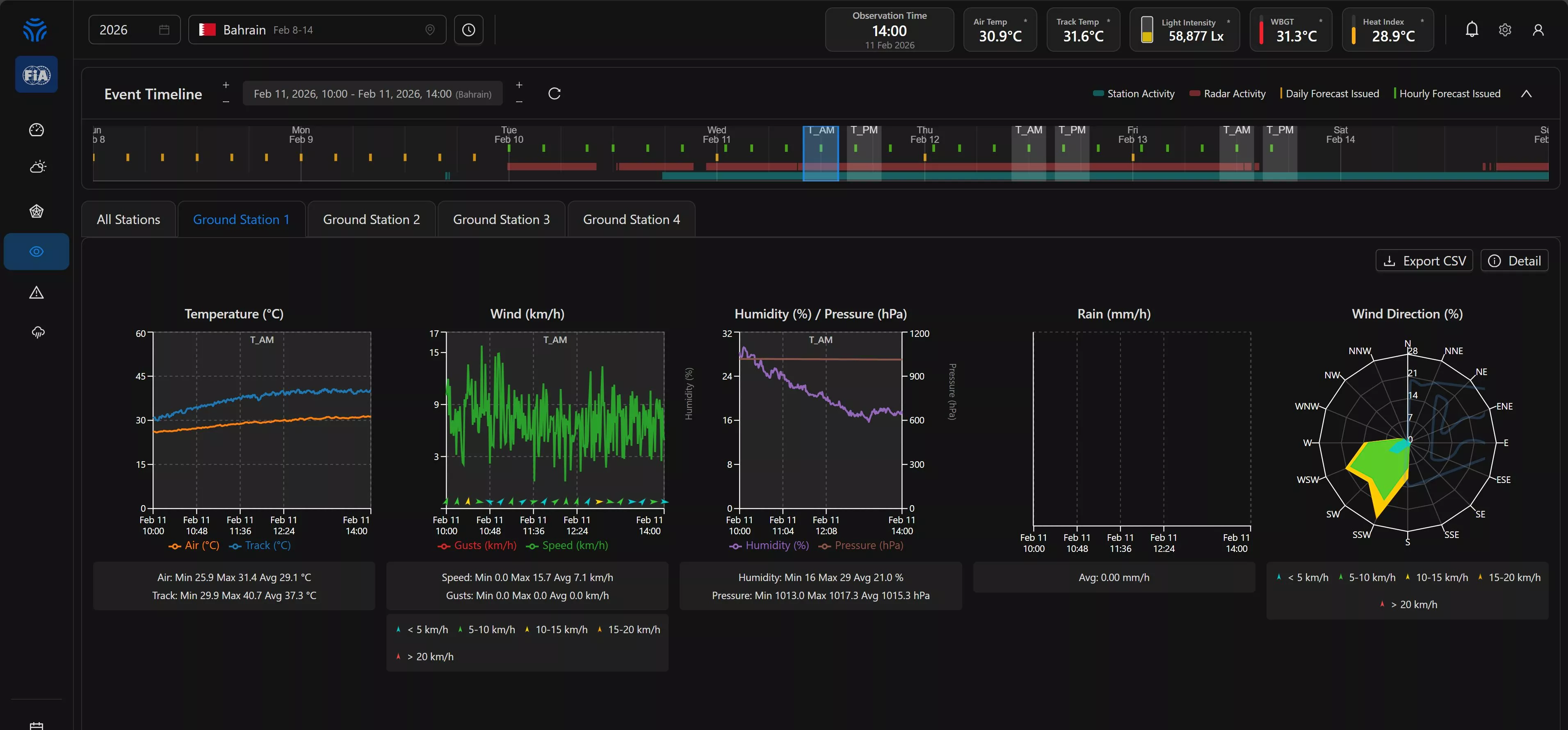Viewport: 1568px width, 730px height.
Task: Select T_PM session on Feb 11 timeline
Action: click(x=864, y=153)
